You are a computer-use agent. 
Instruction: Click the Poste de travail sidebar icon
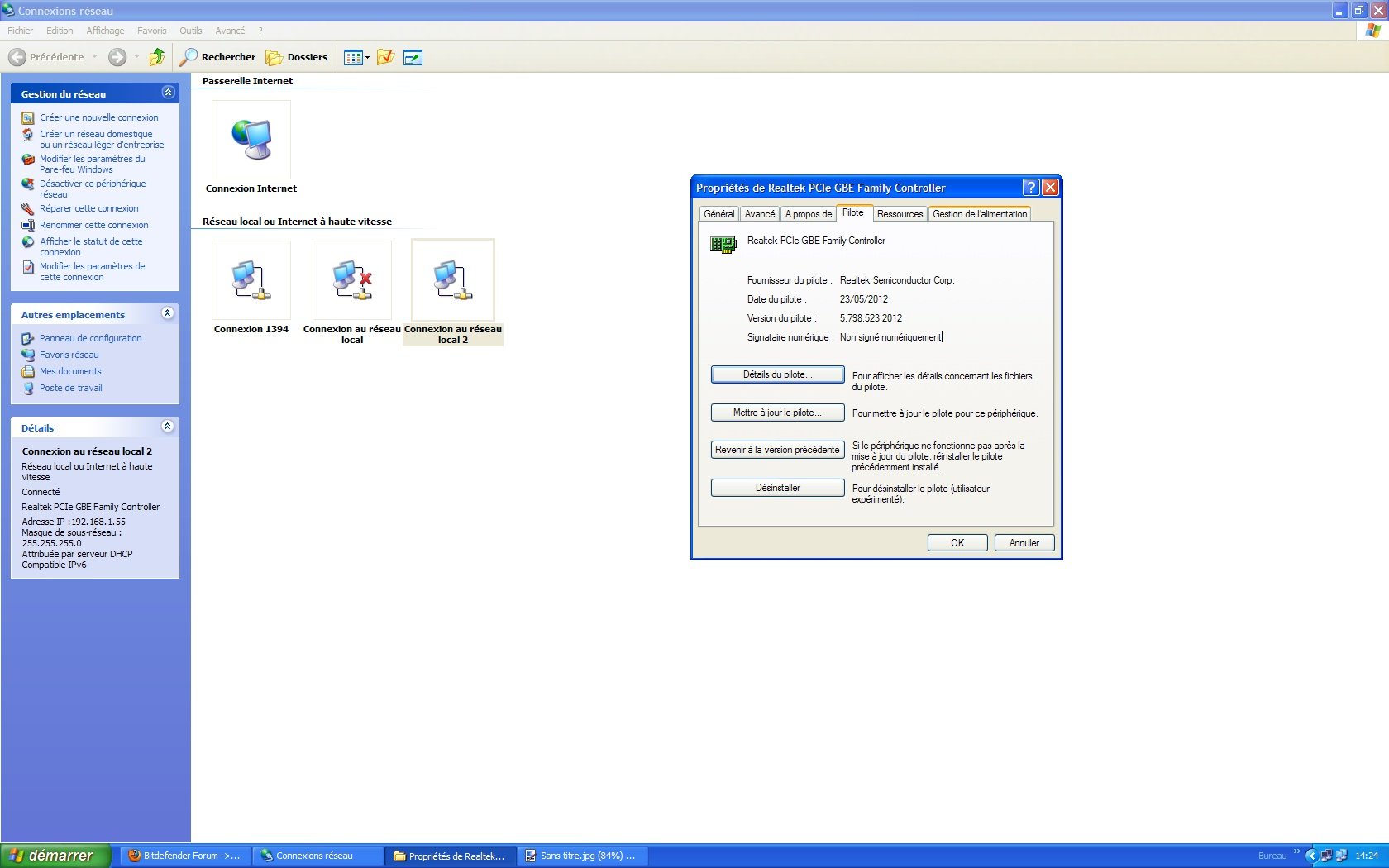[x=28, y=389]
